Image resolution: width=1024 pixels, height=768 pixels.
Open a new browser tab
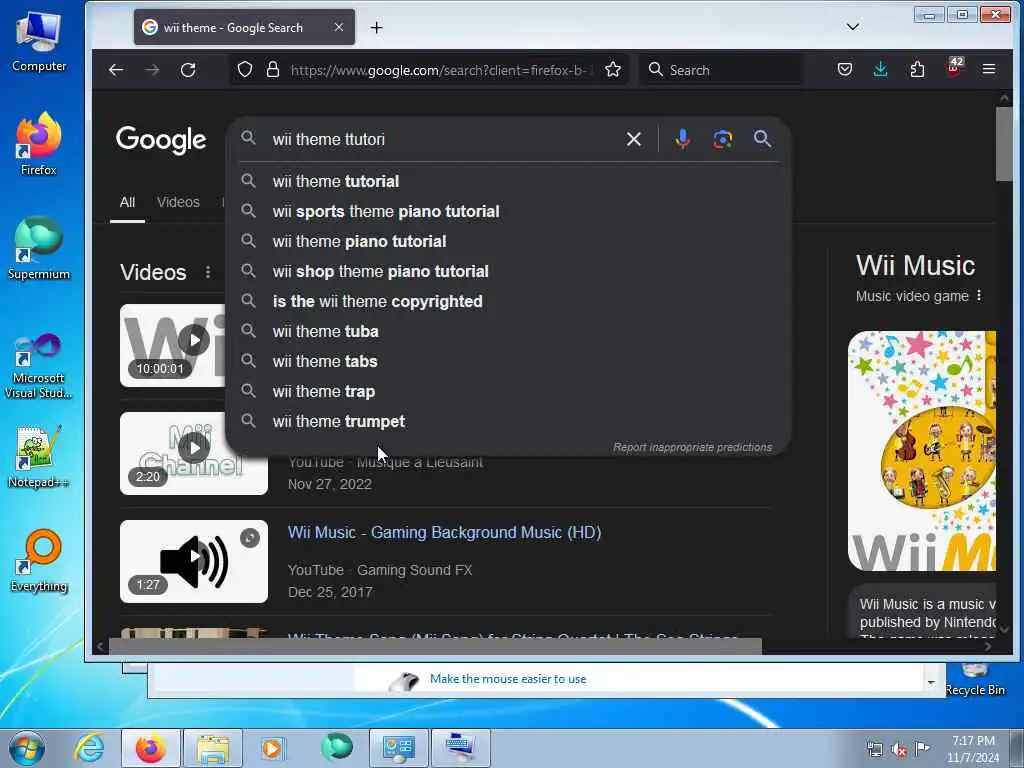[376, 27]
